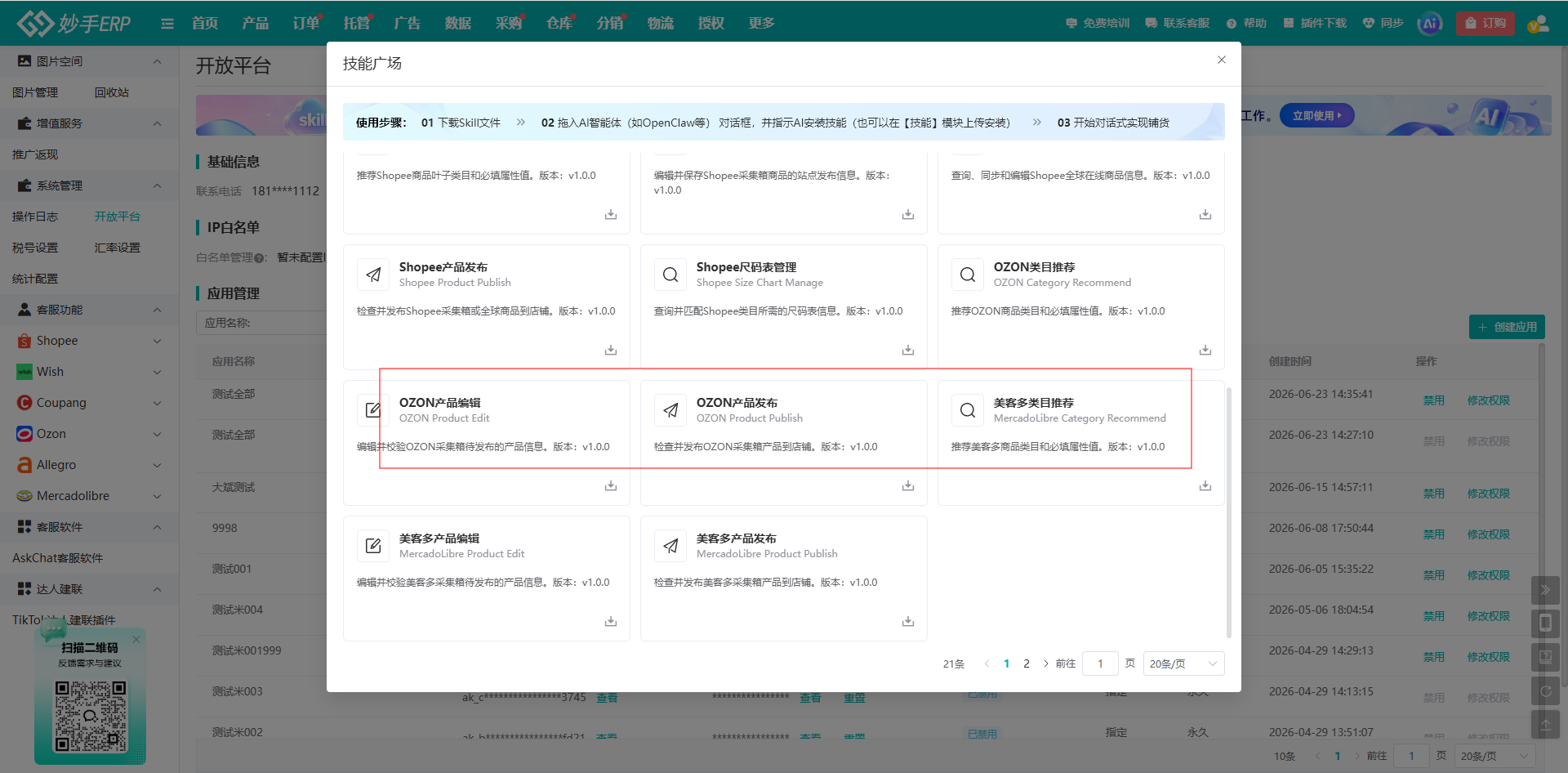Download the OZON产品编辑 skill file
The width and height of the screenshot is (1568, 773).
(x=610, y=485)
